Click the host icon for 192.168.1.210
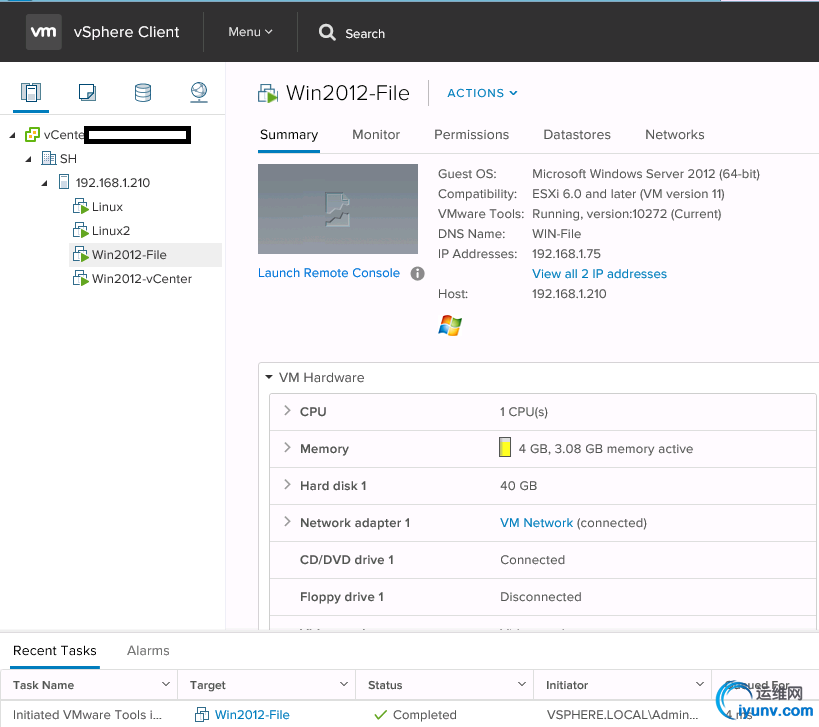819x727 pixels. [64, 182]
